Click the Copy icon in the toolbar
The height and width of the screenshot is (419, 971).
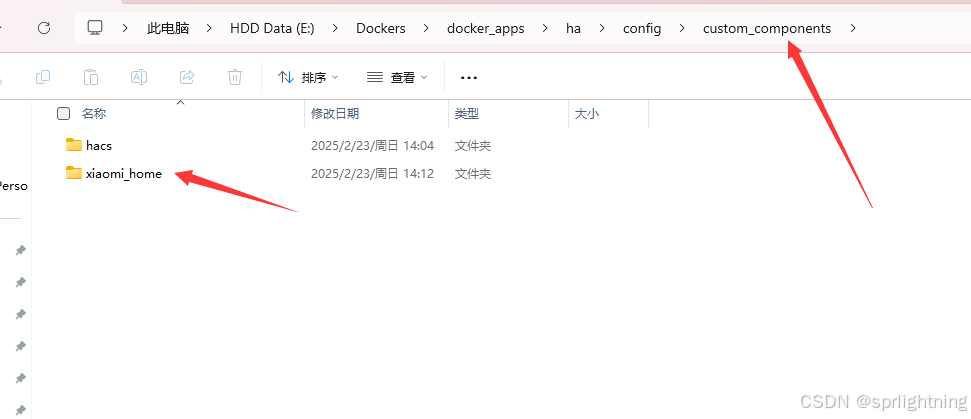coord(43,77)
